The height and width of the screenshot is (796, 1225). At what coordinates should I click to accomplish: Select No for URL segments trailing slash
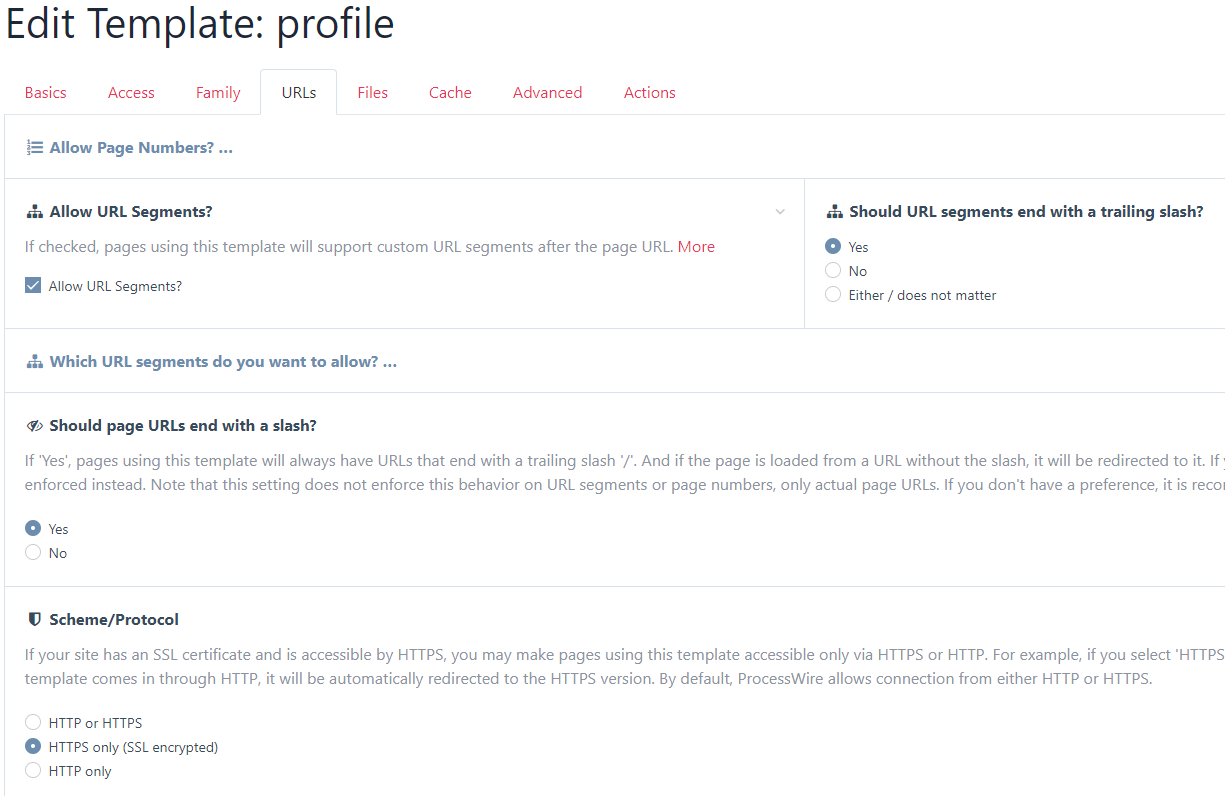(x=833, y=271)
